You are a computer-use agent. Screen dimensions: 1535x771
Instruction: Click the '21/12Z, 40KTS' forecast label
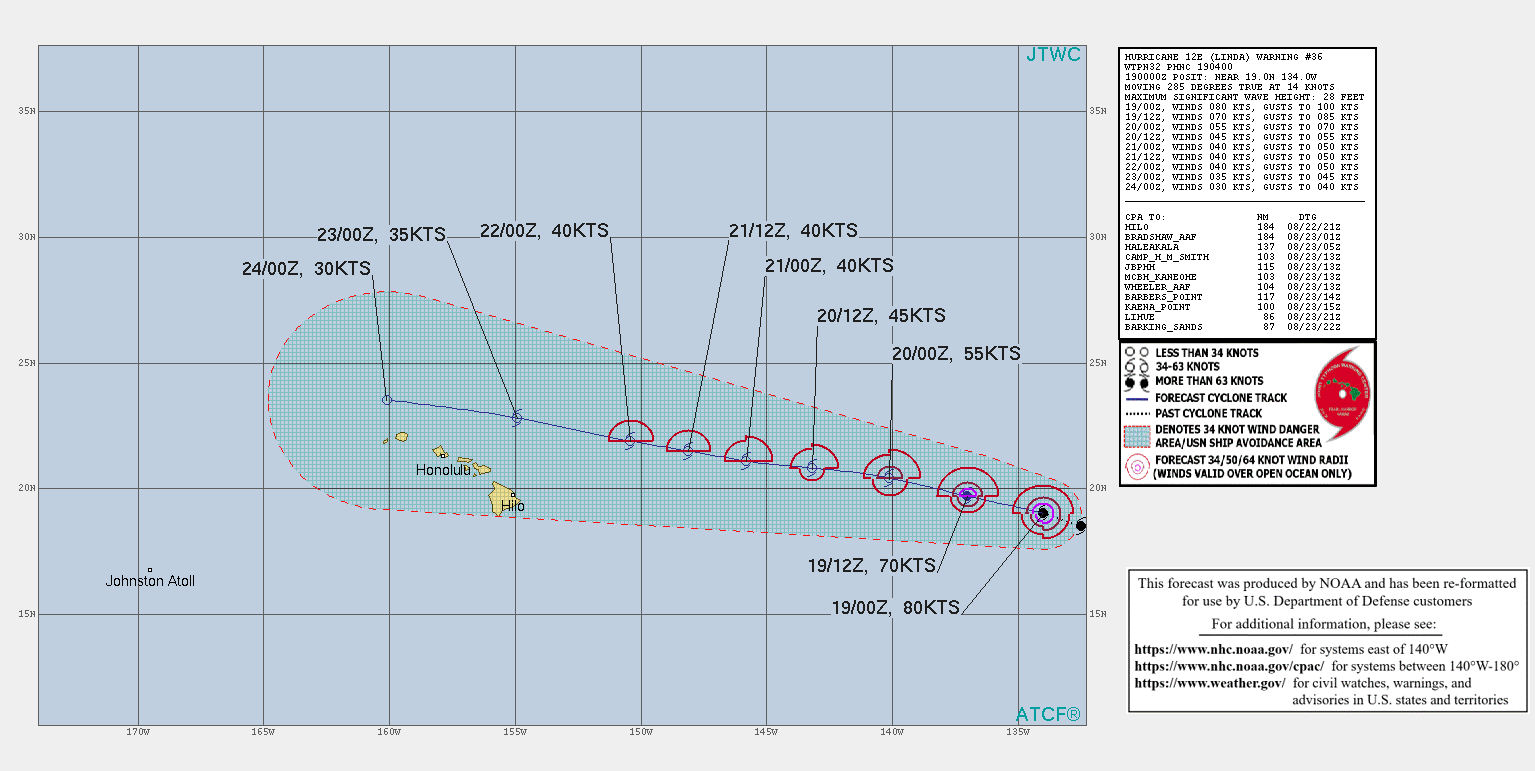(793, 230)
